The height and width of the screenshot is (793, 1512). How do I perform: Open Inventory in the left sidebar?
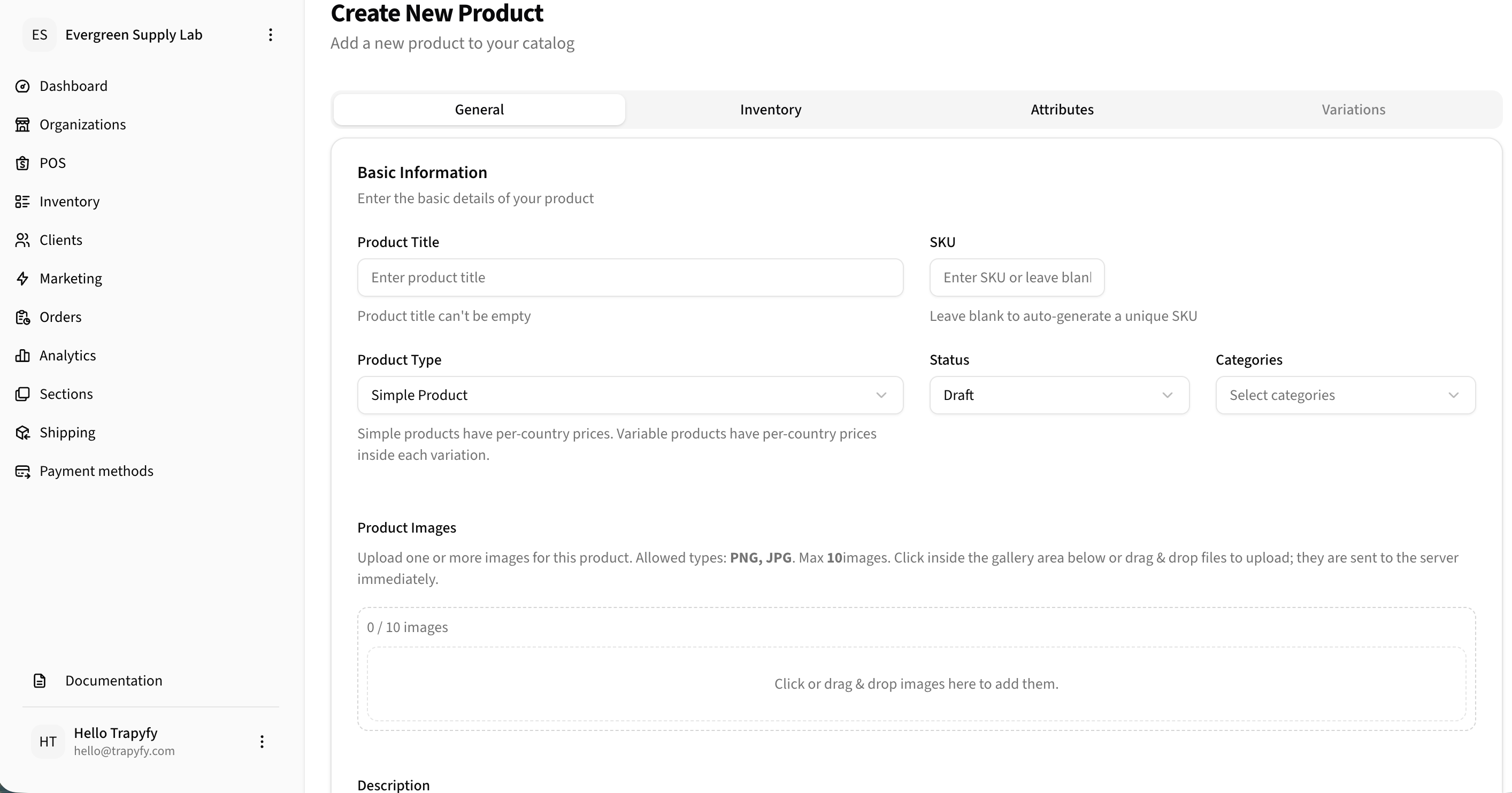tap(69, 202)
